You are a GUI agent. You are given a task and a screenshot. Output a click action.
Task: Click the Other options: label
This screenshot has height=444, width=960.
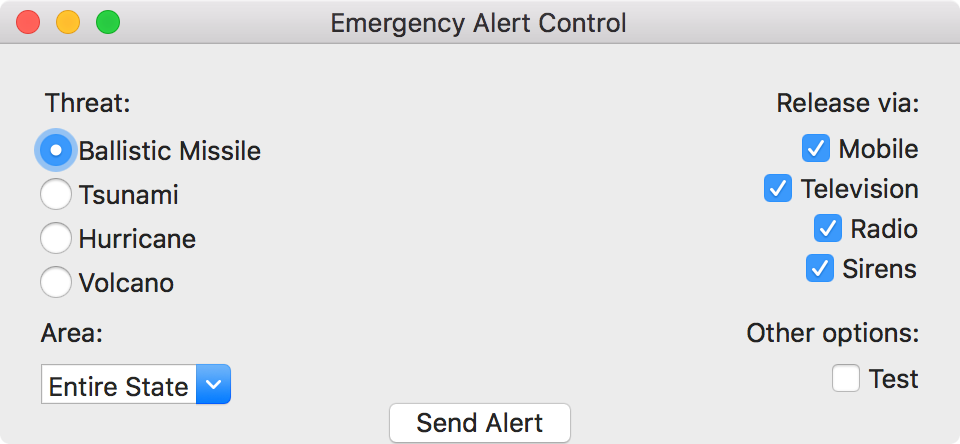click(x=833, y=333)
